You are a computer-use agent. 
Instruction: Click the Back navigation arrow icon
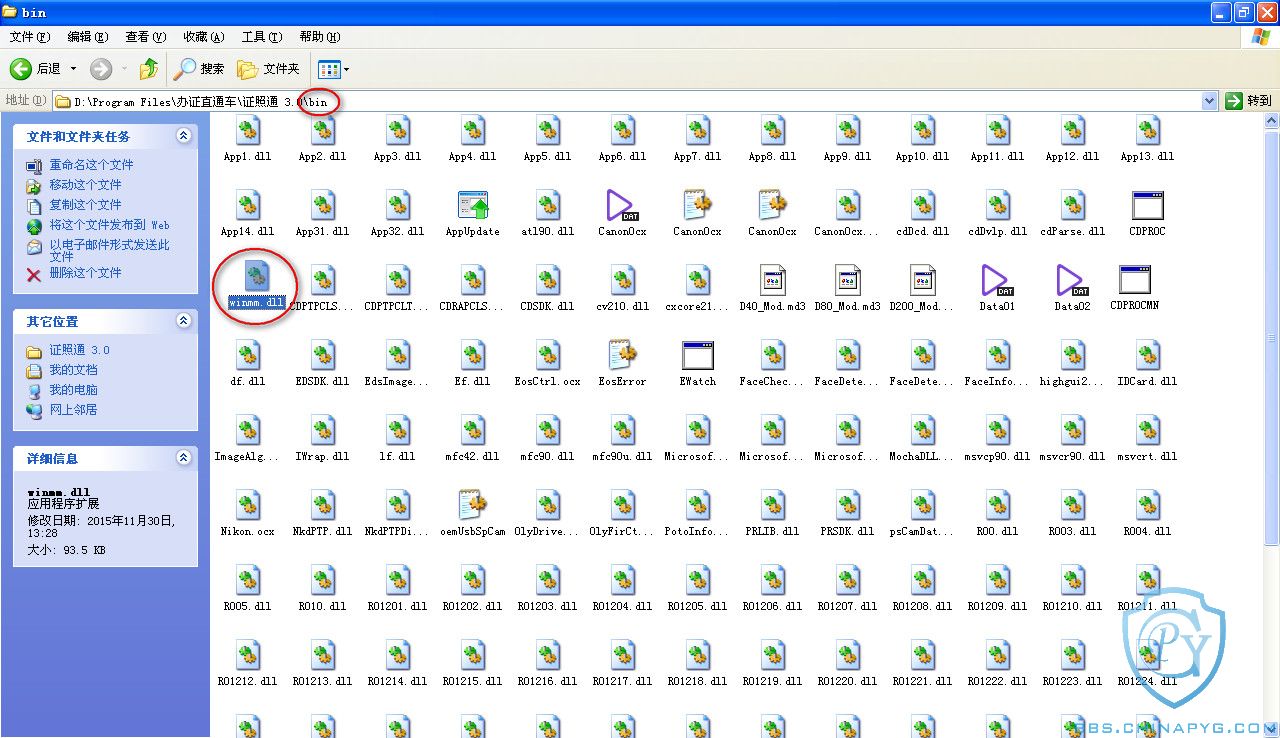coord(21,69)
